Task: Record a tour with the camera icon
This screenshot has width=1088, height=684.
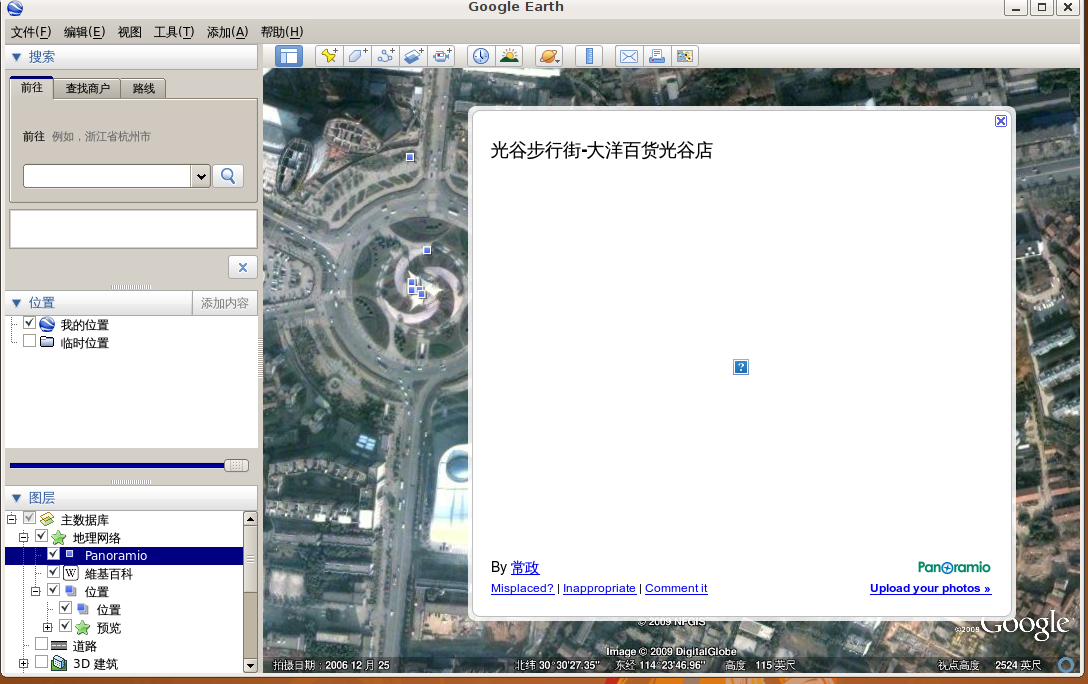Action: 441,56
